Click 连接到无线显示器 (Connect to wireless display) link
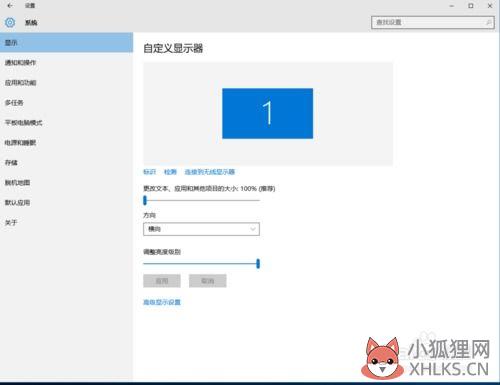The image size is (500, 385). (210, 172)
